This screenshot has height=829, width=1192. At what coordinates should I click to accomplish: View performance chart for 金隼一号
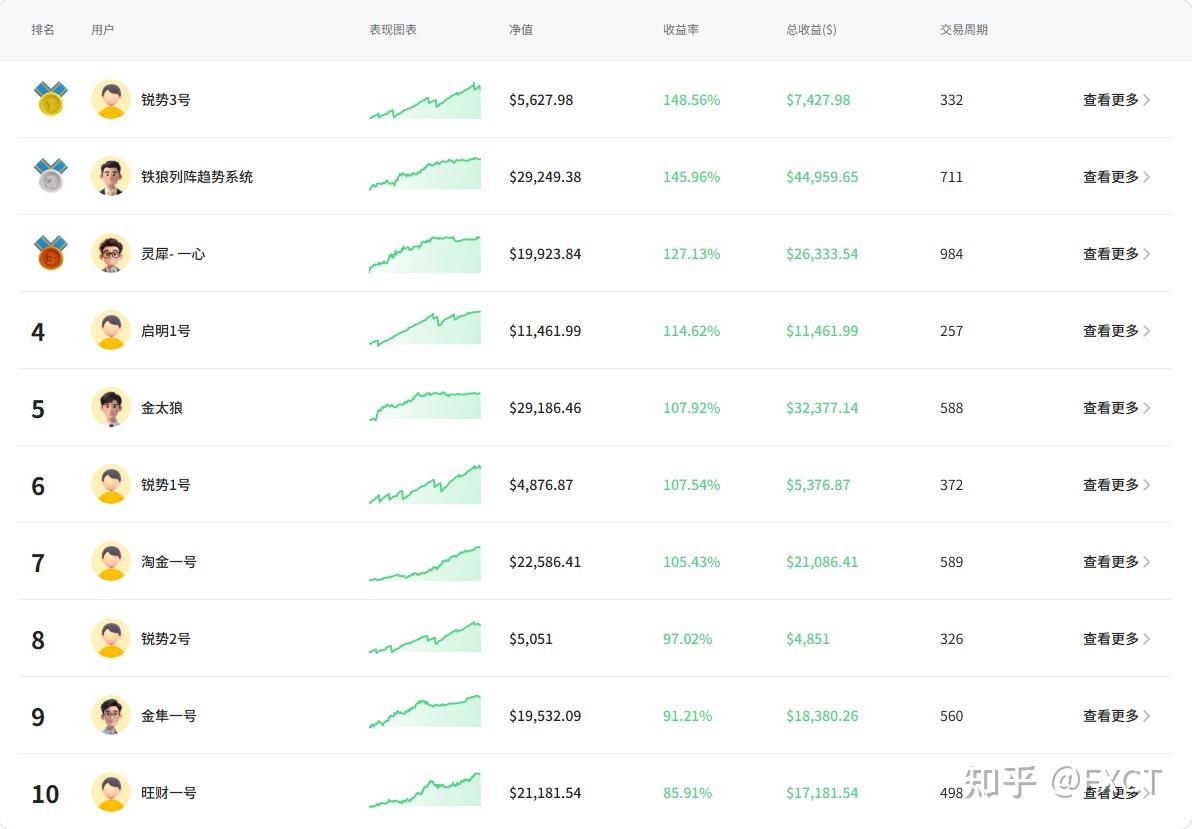(425, 711)
